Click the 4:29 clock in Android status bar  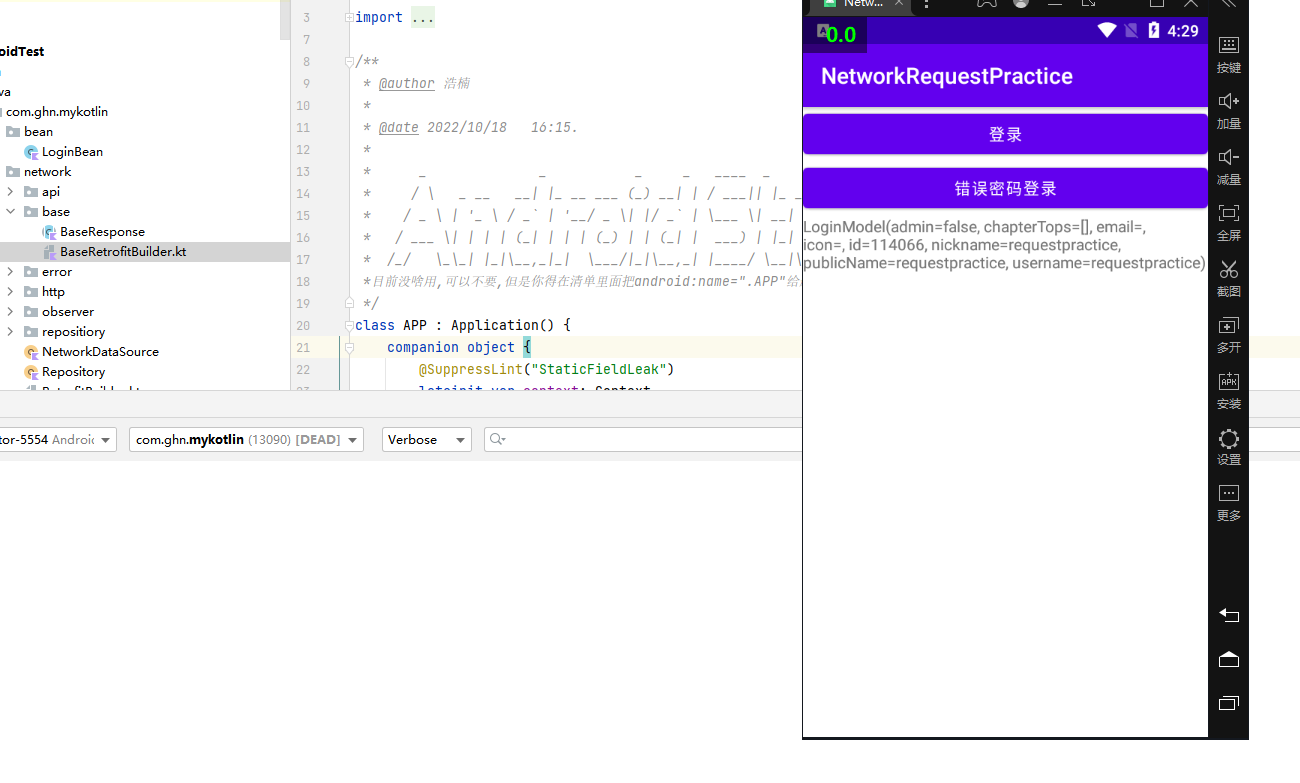click(1183, 31)
